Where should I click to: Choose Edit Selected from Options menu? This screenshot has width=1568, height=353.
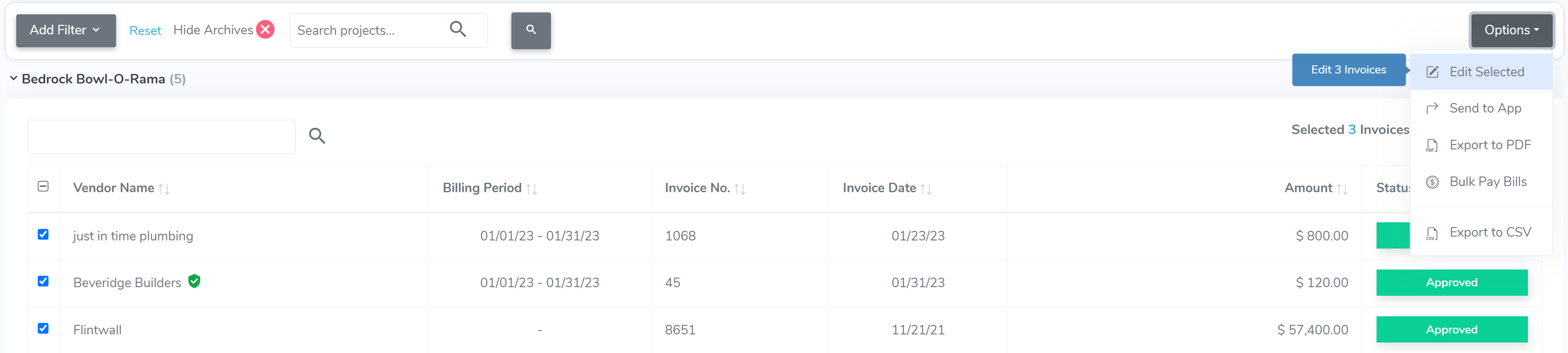[1486, 72]
